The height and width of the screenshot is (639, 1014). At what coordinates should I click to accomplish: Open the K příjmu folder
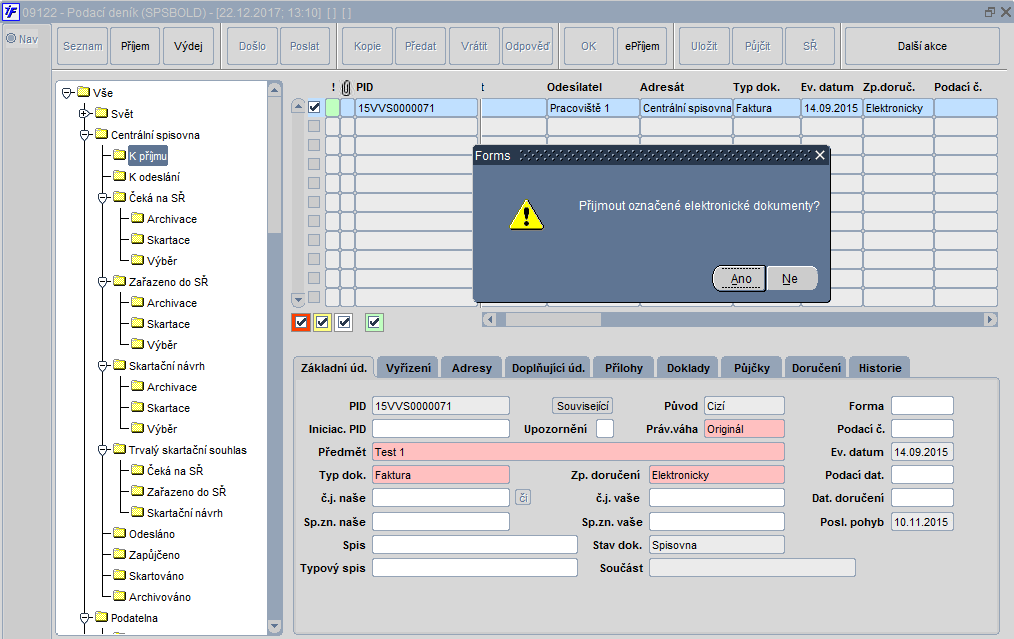148,156
